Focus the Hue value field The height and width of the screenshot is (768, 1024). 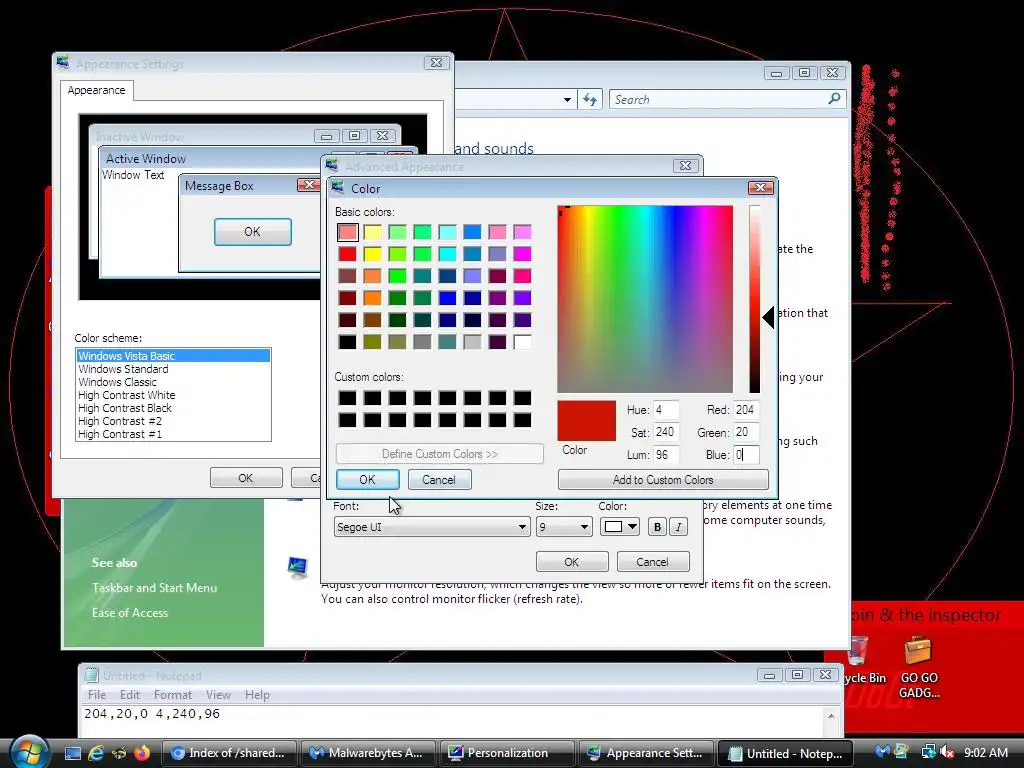(x=666, y=409)
